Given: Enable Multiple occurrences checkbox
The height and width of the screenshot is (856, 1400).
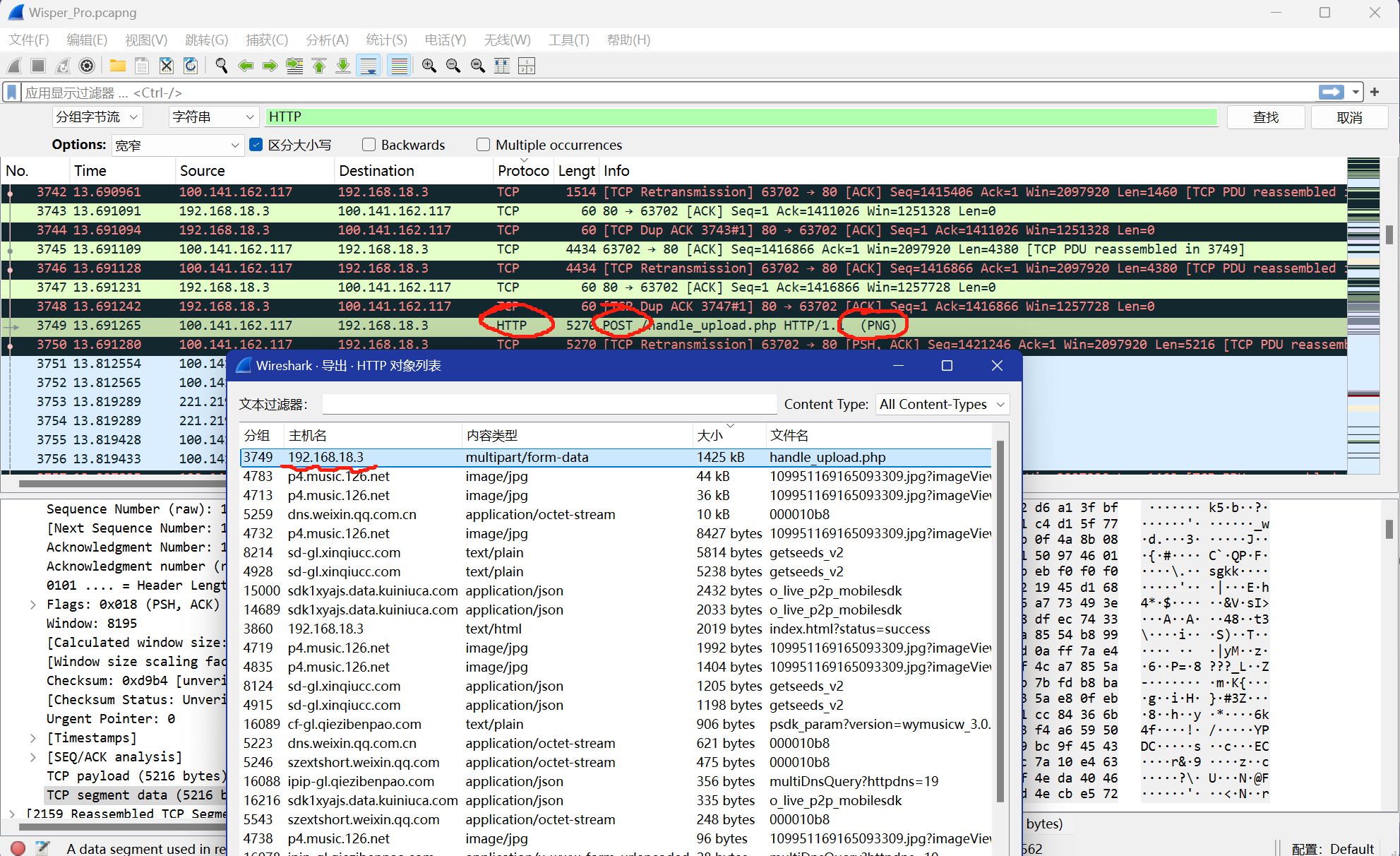Looking at the screenshot, I should [x=484, y=145].
